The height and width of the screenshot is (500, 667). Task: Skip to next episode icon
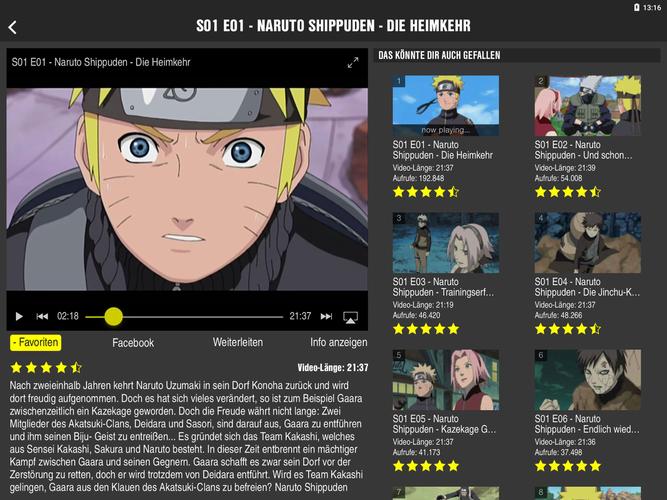point(326,316)
